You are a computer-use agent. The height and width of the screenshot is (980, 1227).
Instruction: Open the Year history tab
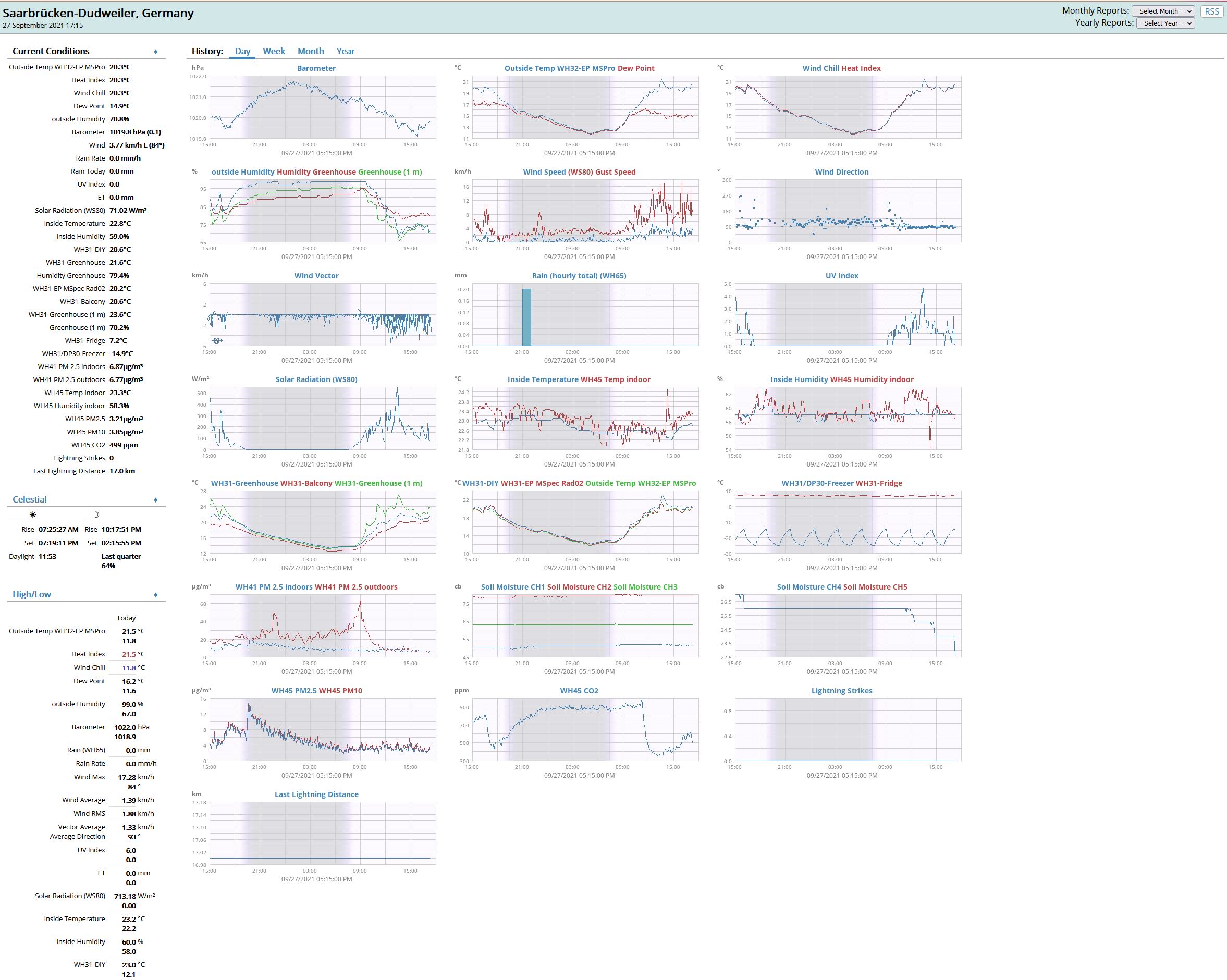(345, 51)
